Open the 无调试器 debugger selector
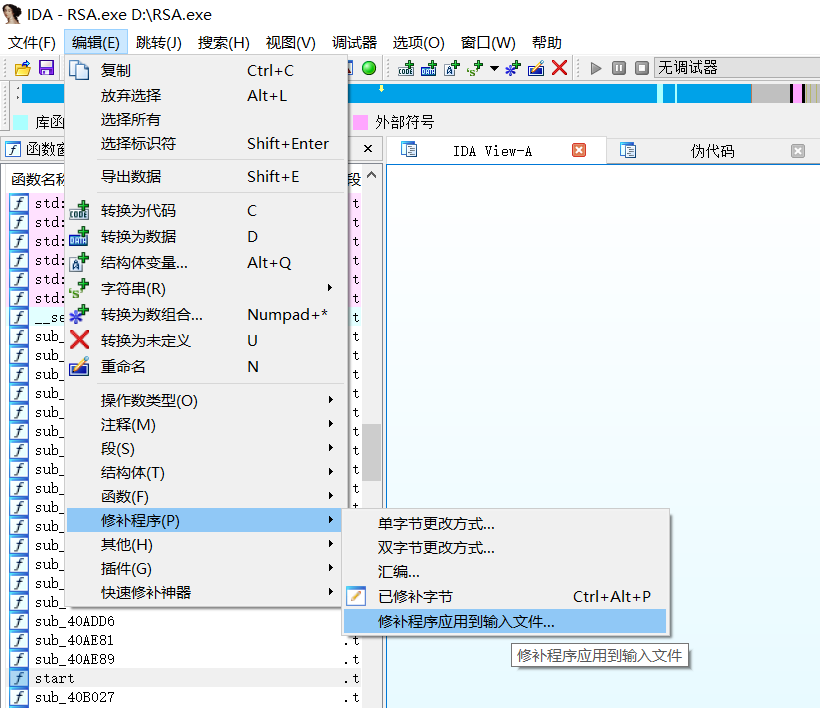 (737, 68)
